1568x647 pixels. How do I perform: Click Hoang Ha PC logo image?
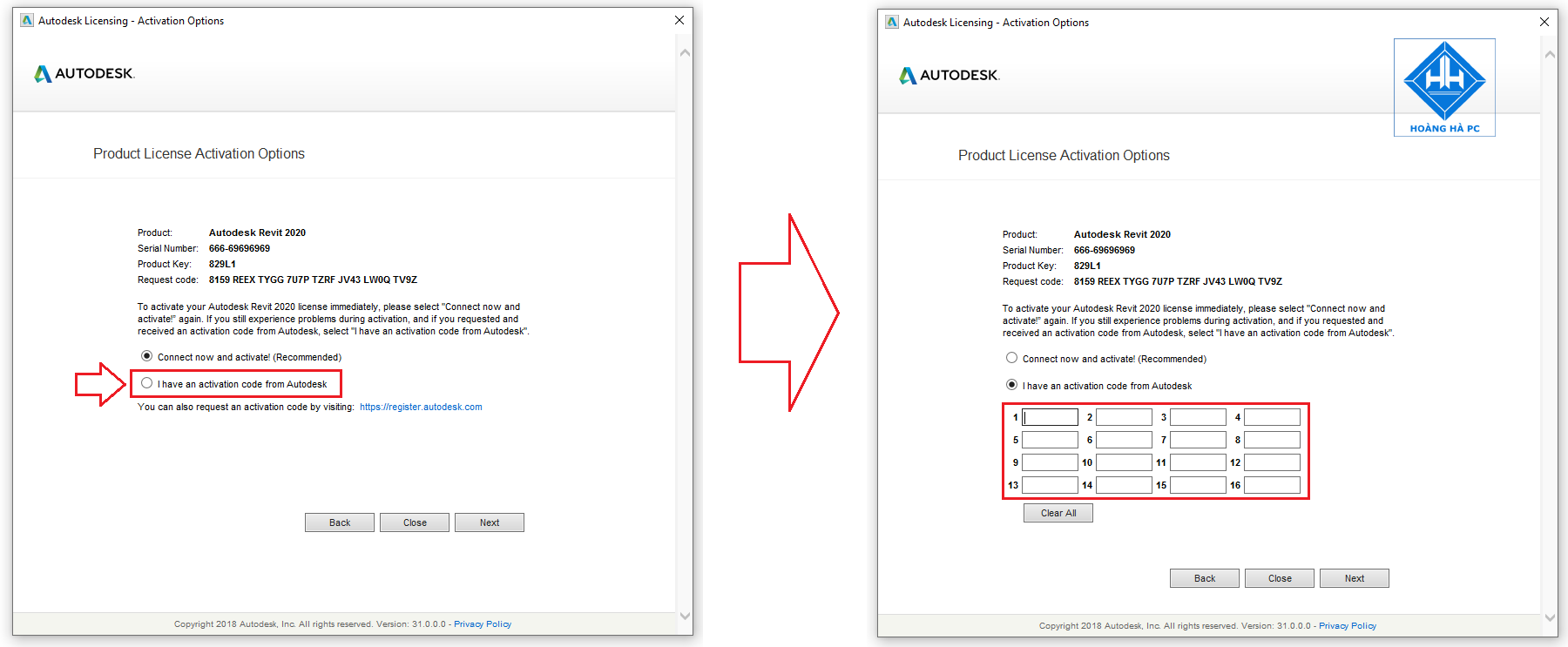pos(1444,87)
